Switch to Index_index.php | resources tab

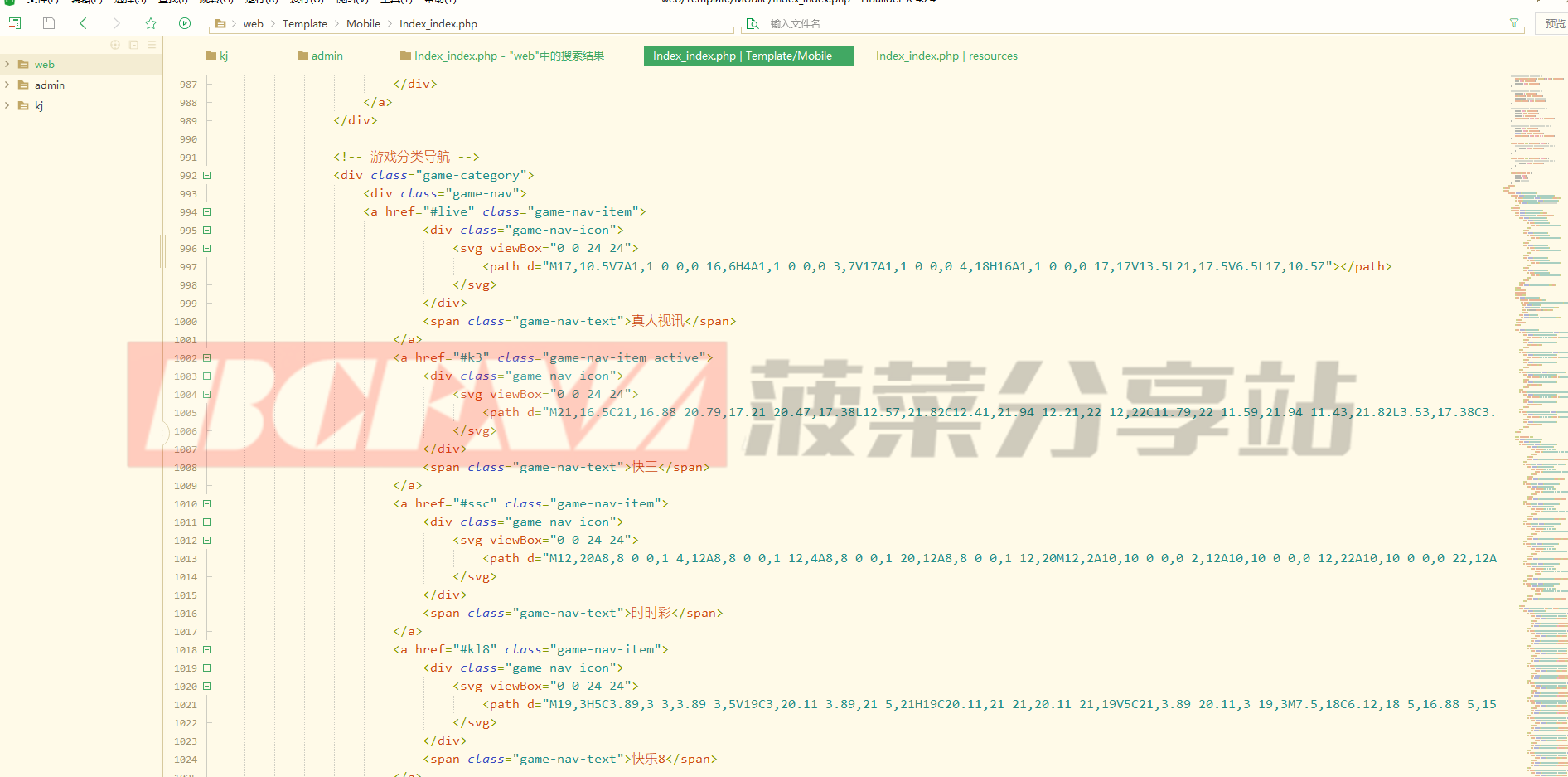pyautogui.click(x=946, y=56)
